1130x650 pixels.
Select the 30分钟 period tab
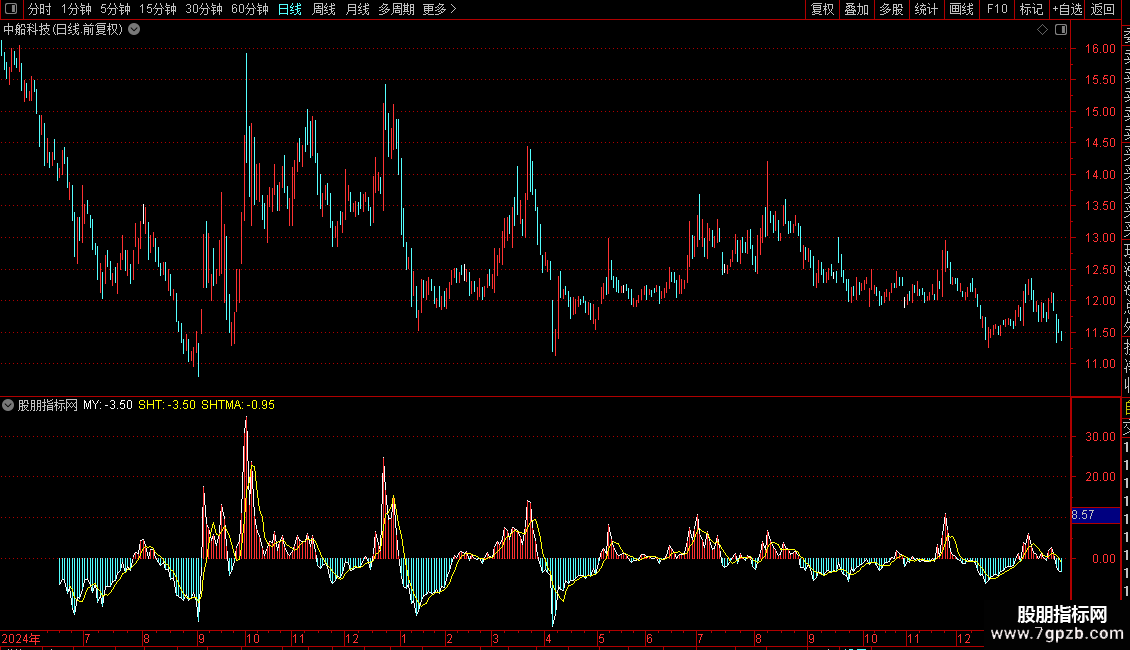pos(204,9)
